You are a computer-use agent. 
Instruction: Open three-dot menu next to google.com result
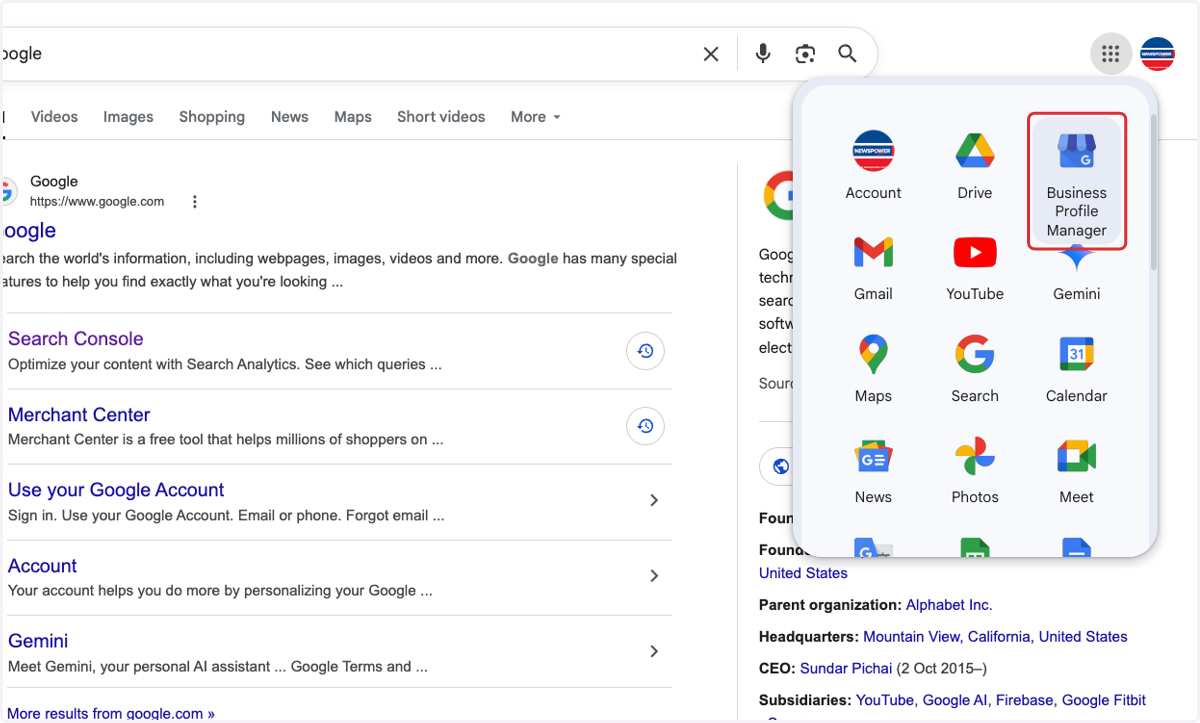click(195, 202)
